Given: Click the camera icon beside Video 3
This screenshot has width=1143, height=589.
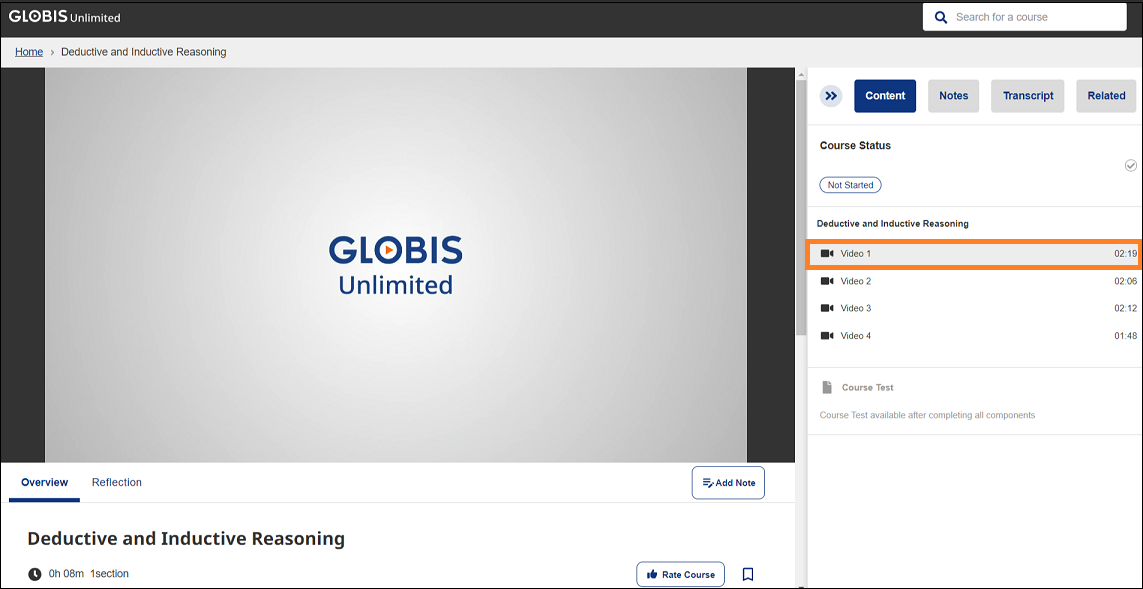Looking at the screenshot, I should click(827, 308).
